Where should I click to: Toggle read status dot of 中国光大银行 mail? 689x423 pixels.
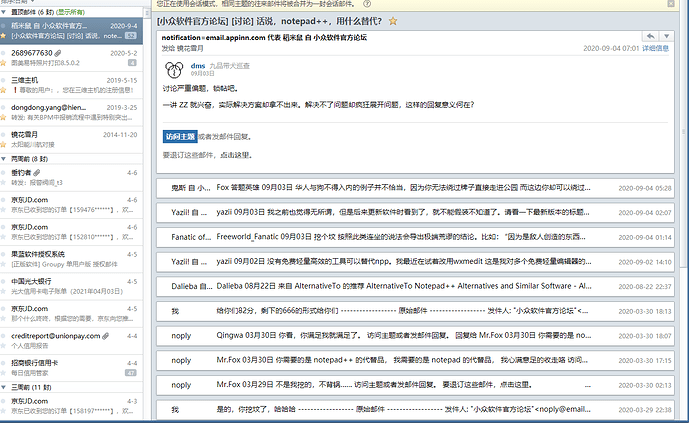(3, 282)
